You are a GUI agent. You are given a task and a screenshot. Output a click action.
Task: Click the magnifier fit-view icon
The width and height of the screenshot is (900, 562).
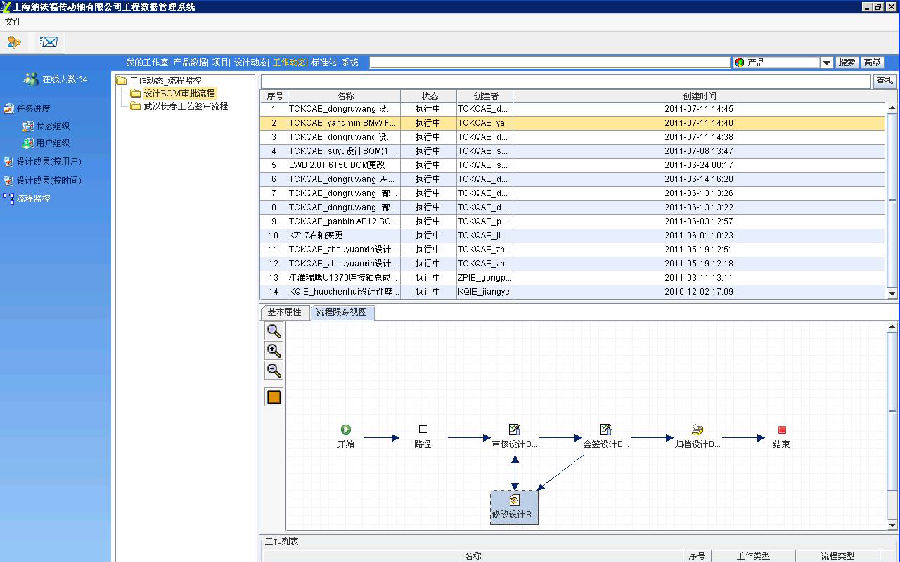point(273,330)
